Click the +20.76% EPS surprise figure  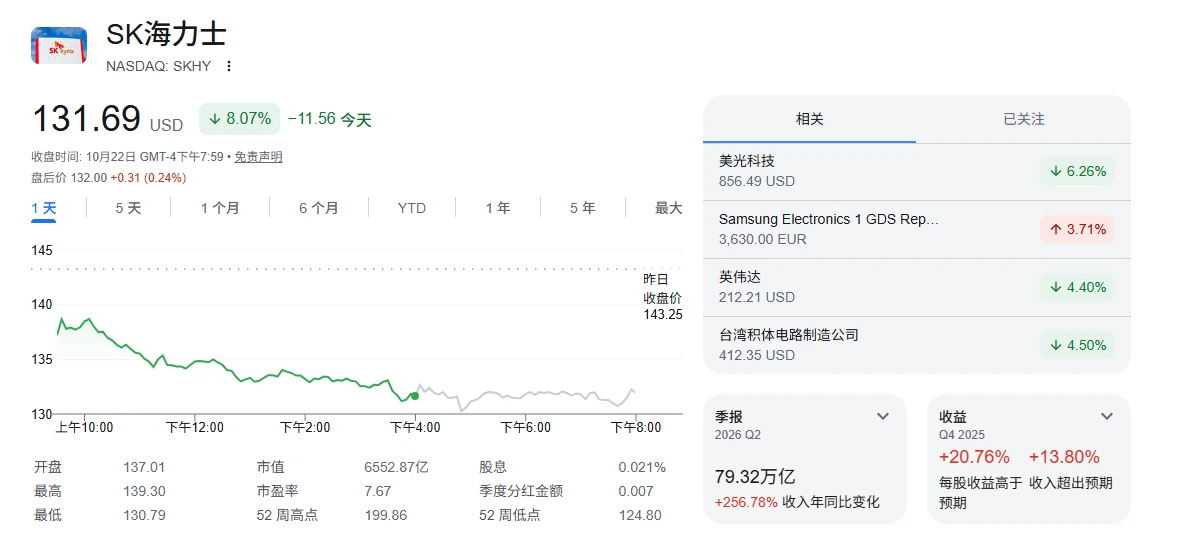pos(974,457)
